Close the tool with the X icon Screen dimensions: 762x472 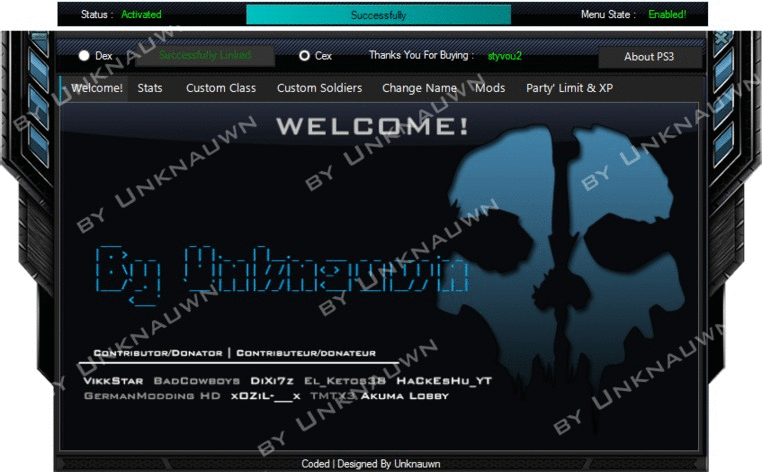click(722, 39)
